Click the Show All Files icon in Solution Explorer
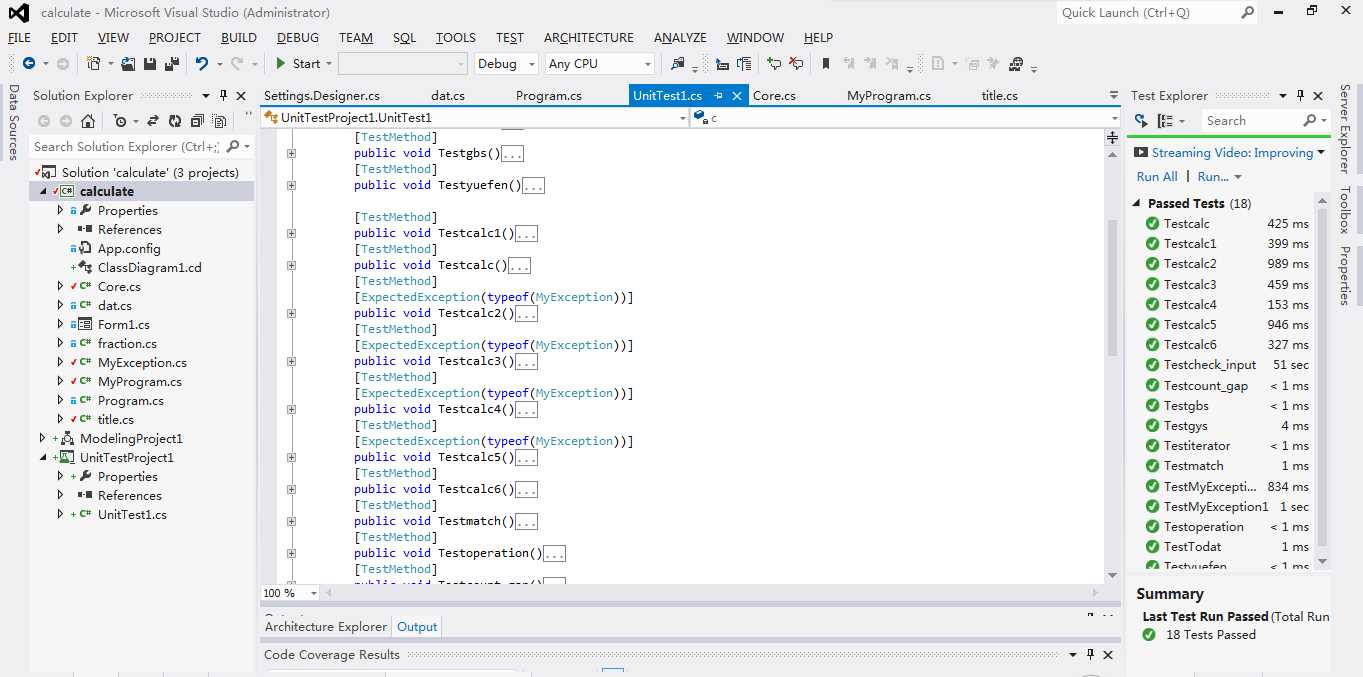Screen dimensions: 1363x677 [219, 121]
